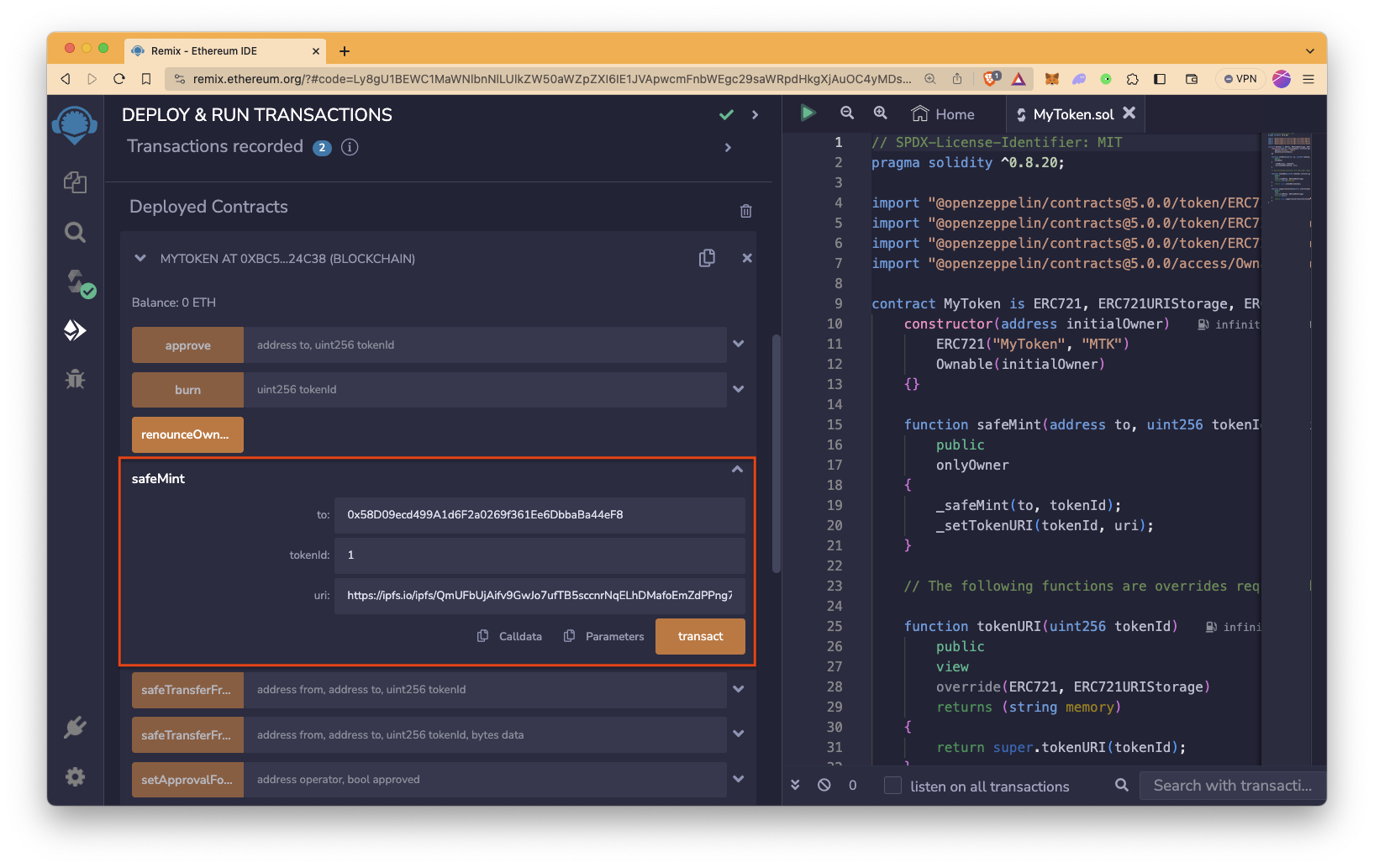
Task: Click the browser address bar URL
Action: [551, 79]
